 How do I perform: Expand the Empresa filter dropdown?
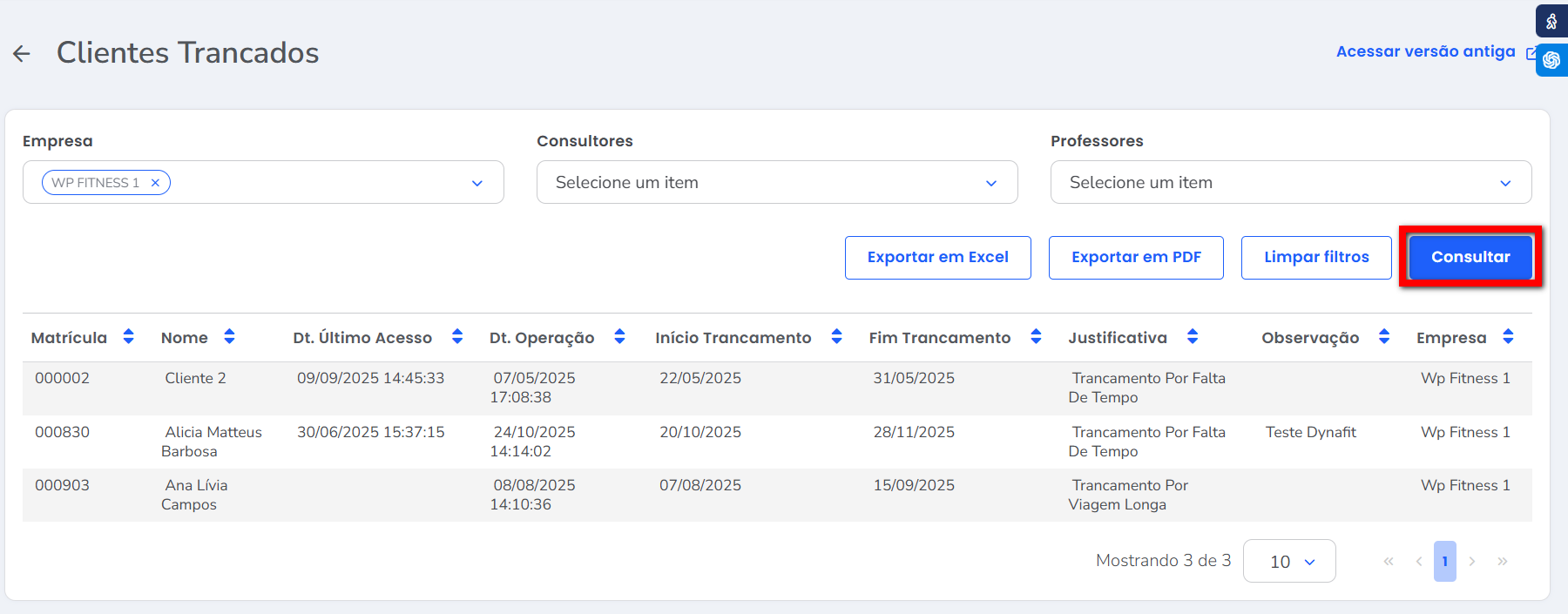point(476,183)
